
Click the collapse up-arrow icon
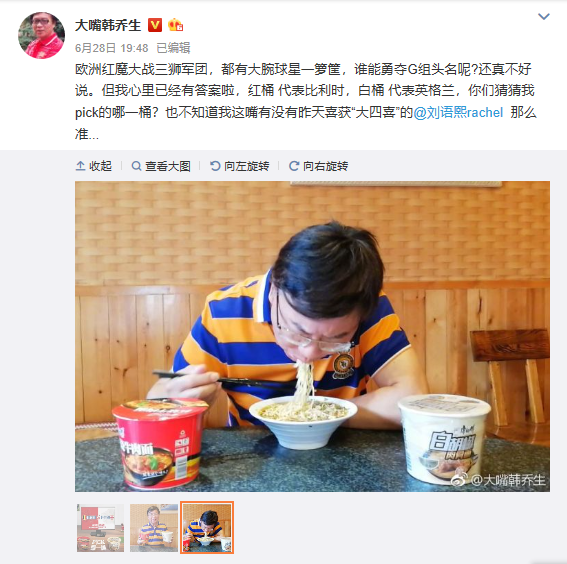pos(80,166)
